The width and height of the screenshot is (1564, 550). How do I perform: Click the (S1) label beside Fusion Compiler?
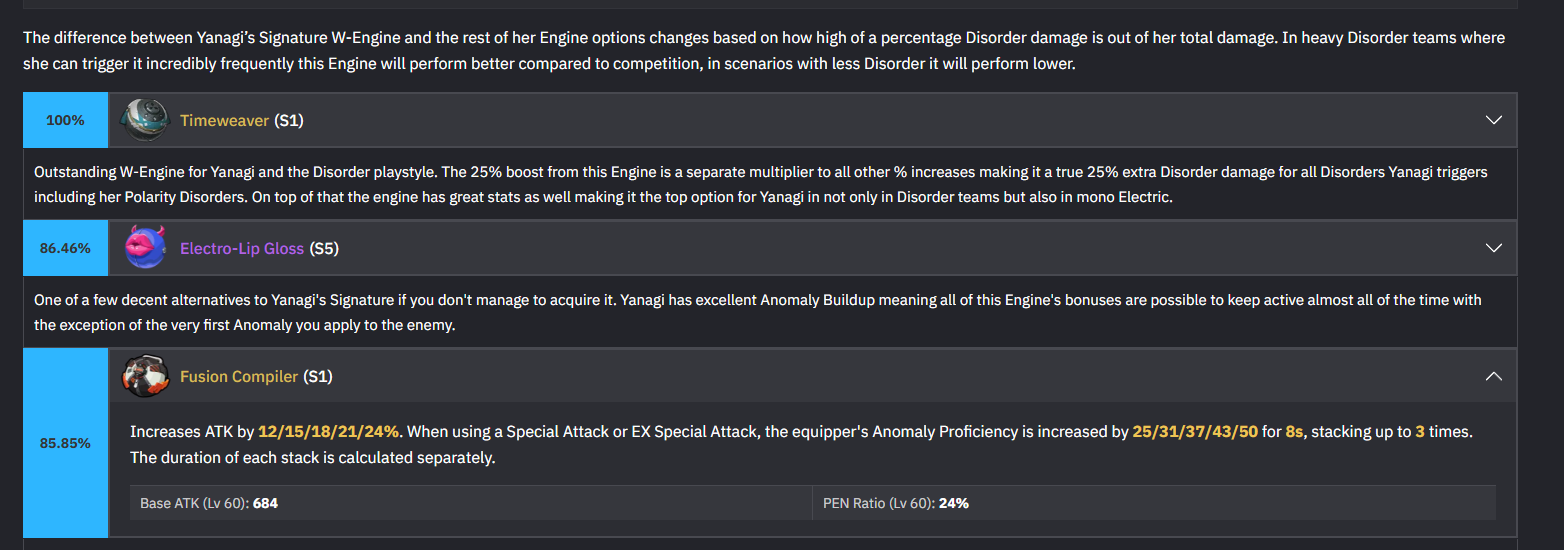[318, 376]
